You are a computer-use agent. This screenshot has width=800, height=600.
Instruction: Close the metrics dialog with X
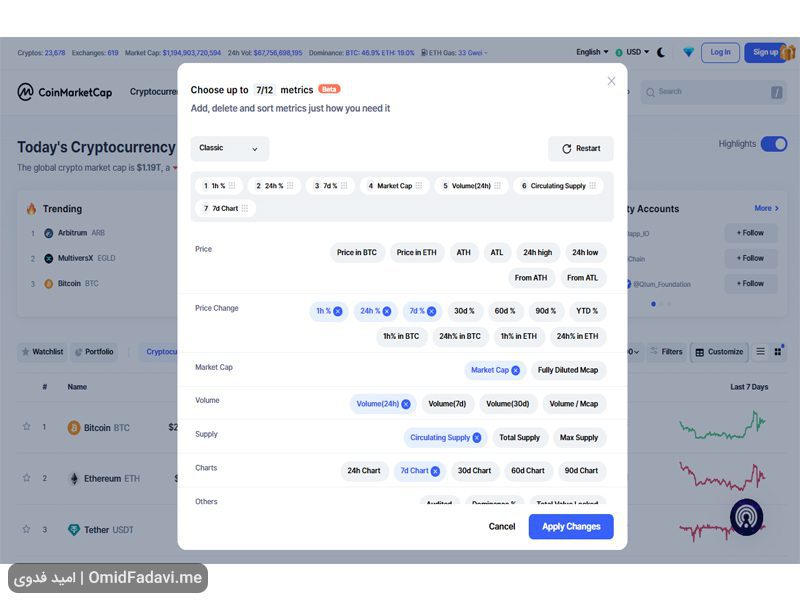[x=611, y=81]
